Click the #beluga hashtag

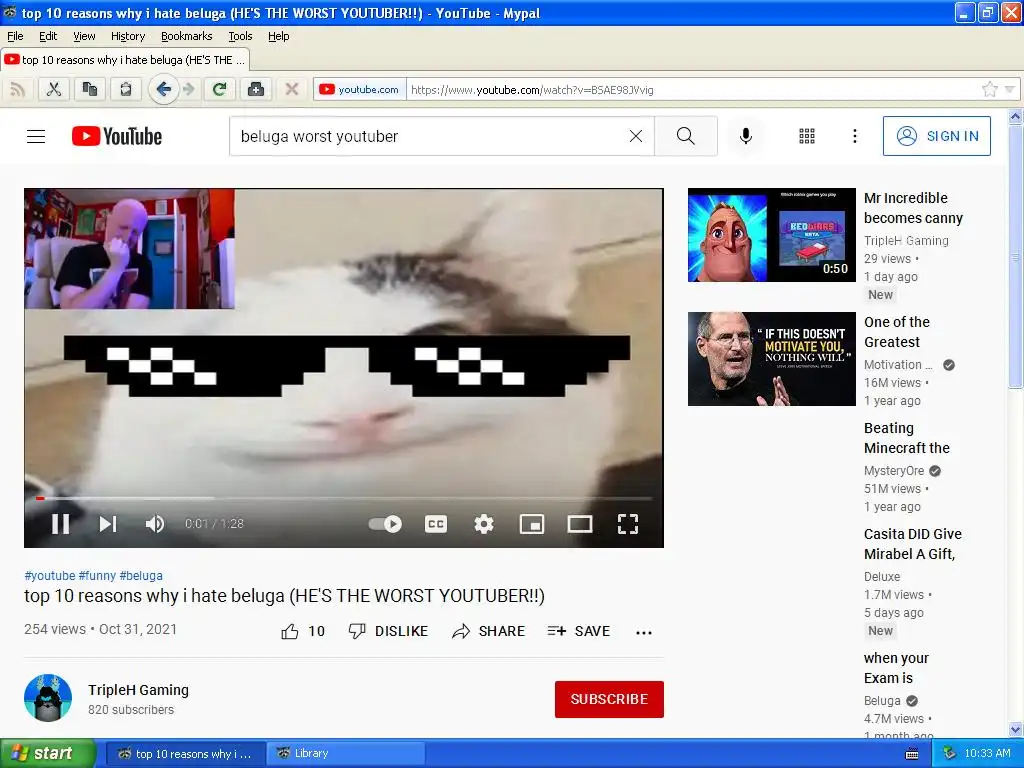pos(141,575)
